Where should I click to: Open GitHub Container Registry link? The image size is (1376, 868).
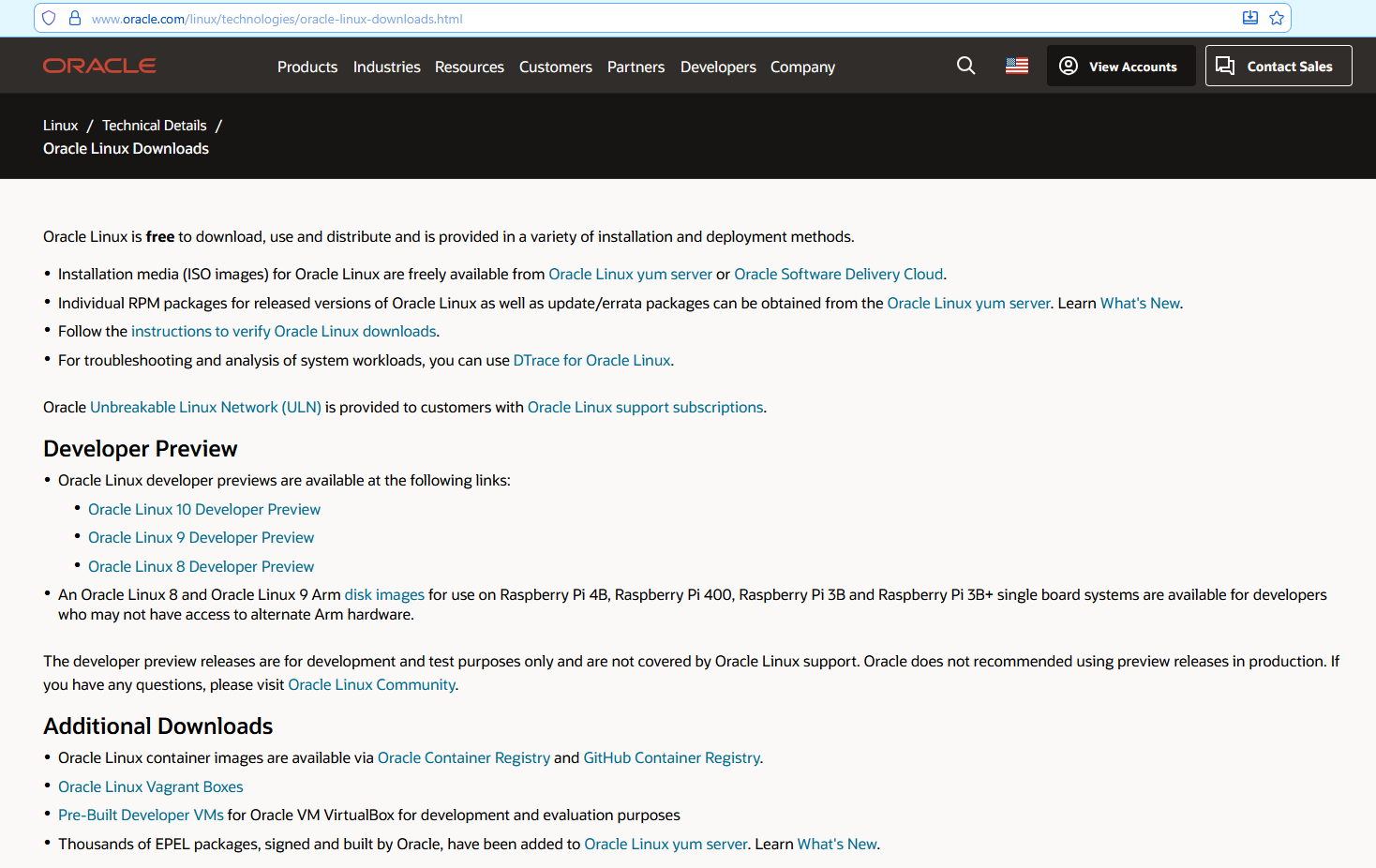[672, 757]
